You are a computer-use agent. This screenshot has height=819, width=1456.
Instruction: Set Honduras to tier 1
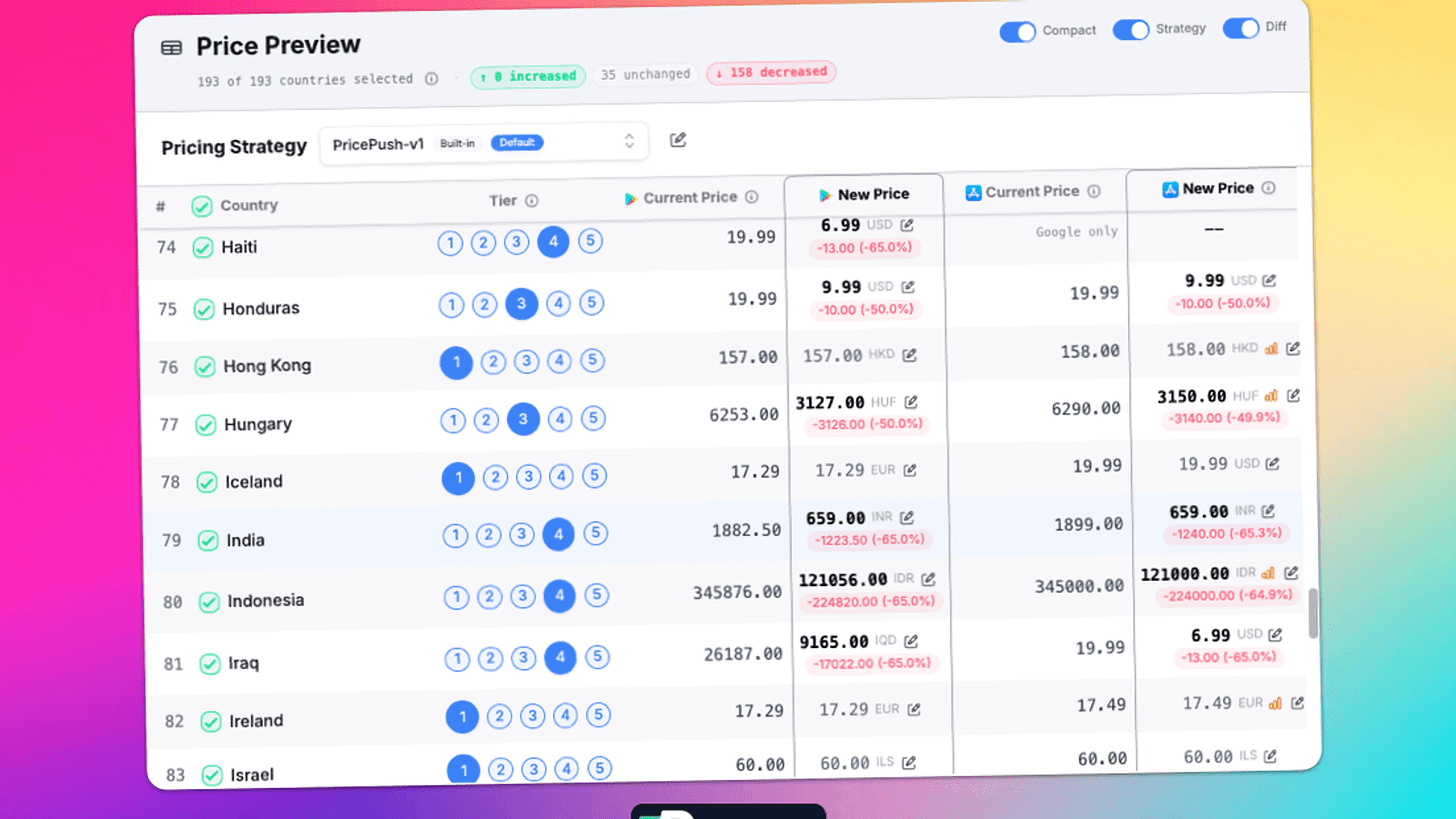click(451, 306)
